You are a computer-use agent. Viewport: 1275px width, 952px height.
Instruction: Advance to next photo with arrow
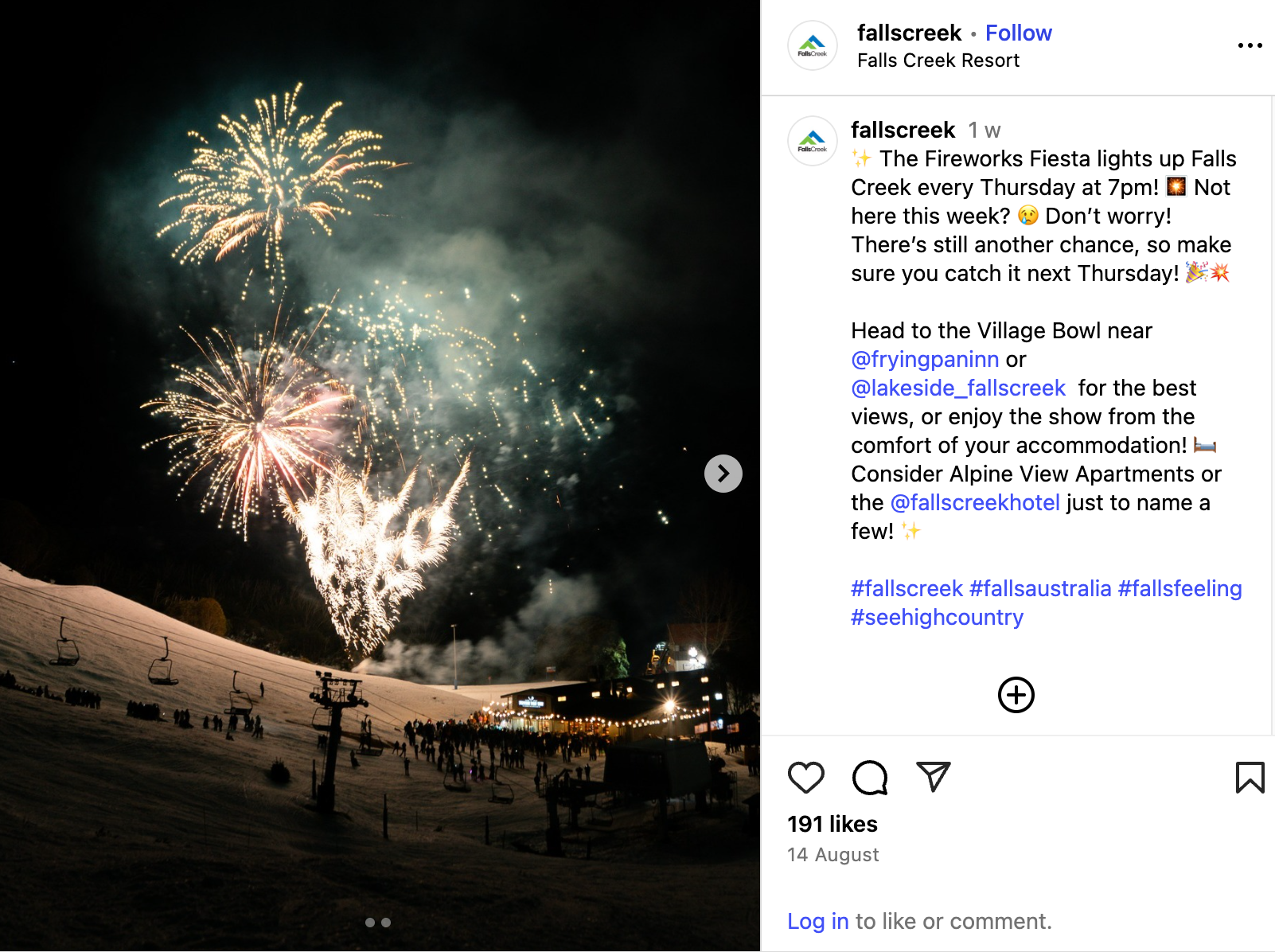pyautogui.click(x=723, y=474)
